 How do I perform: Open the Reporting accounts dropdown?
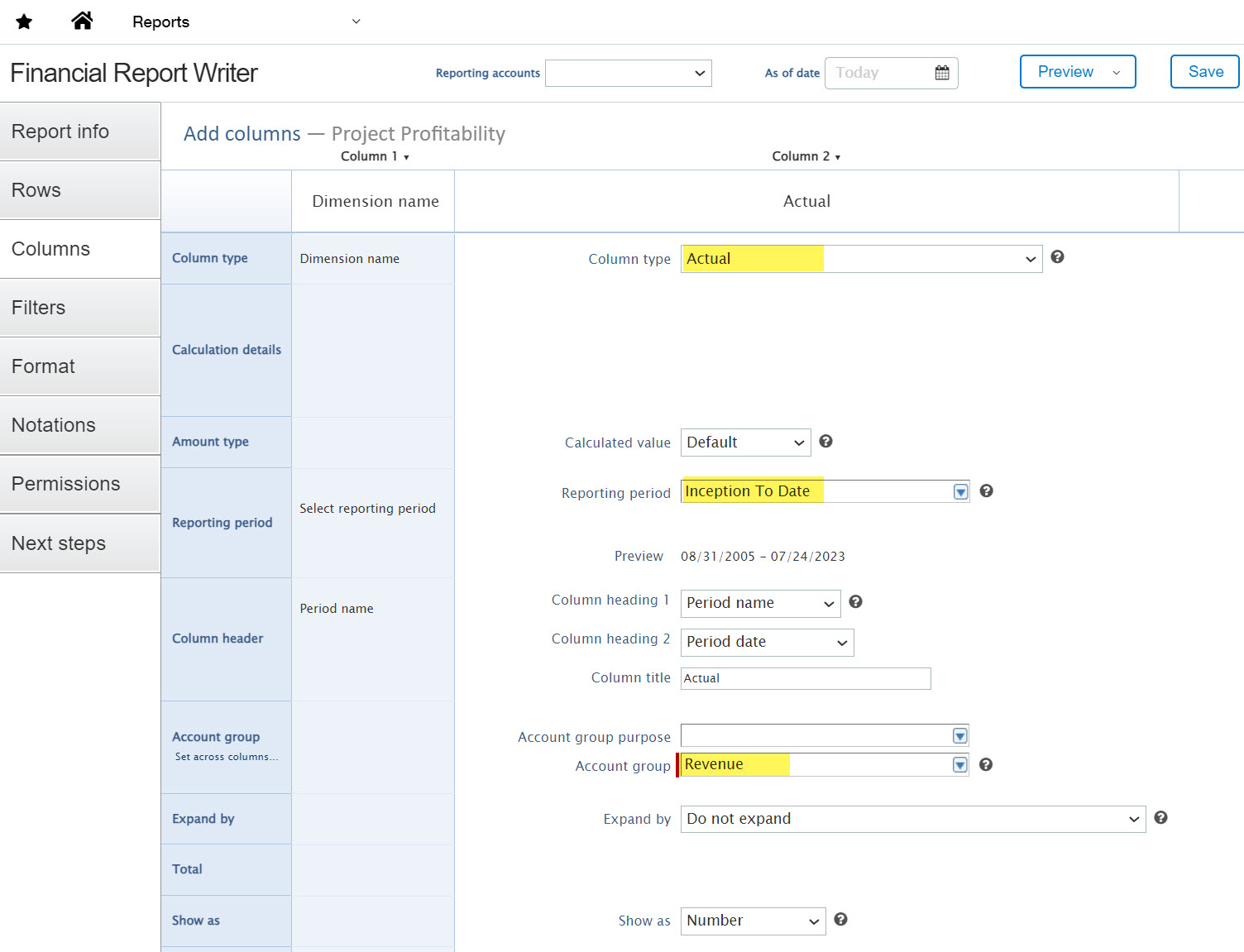click(x=629, y=73)
